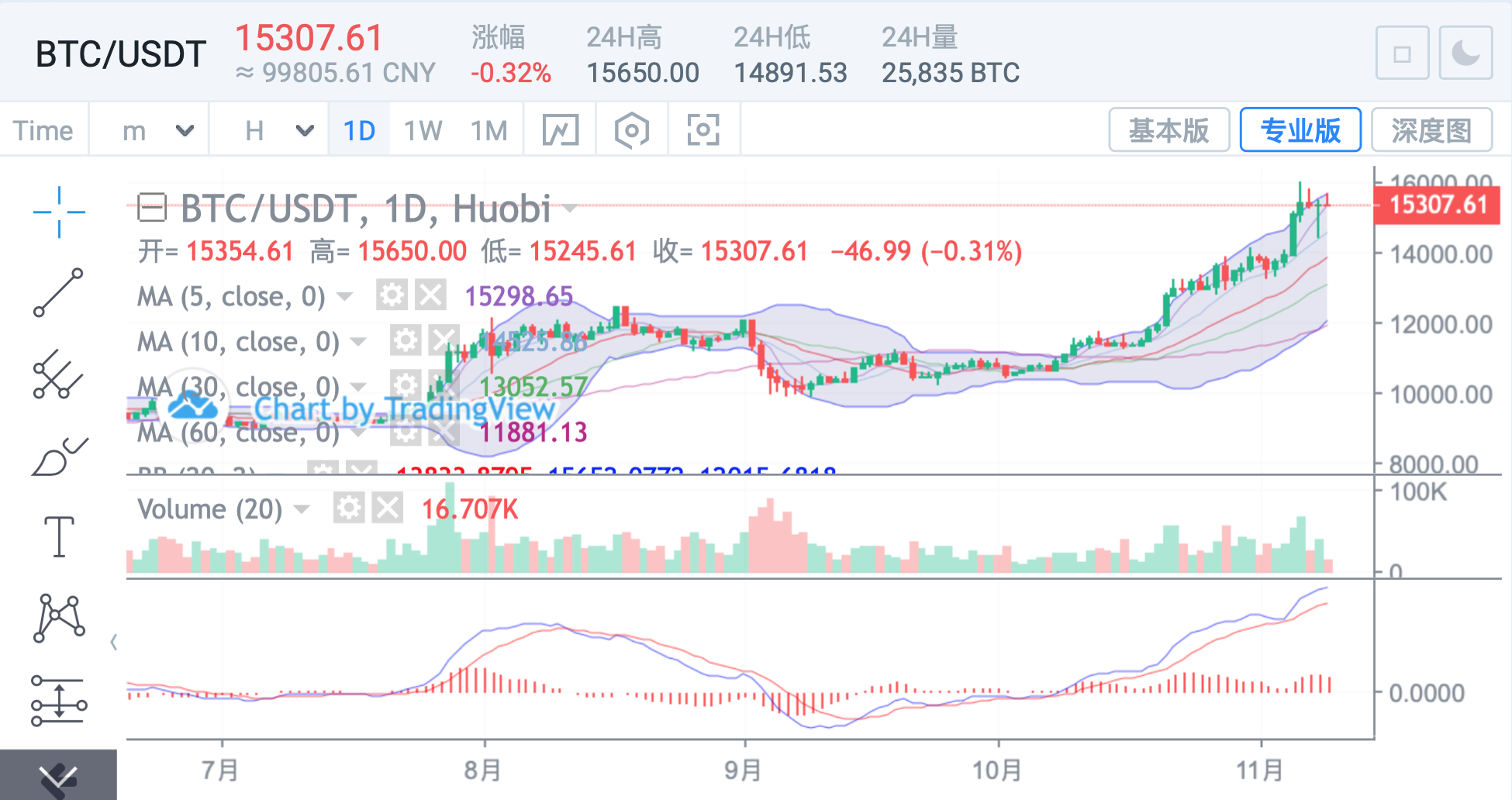Select the trend line drawing tool
This screenshot has height=800, width=1512.
pos(58,293)
